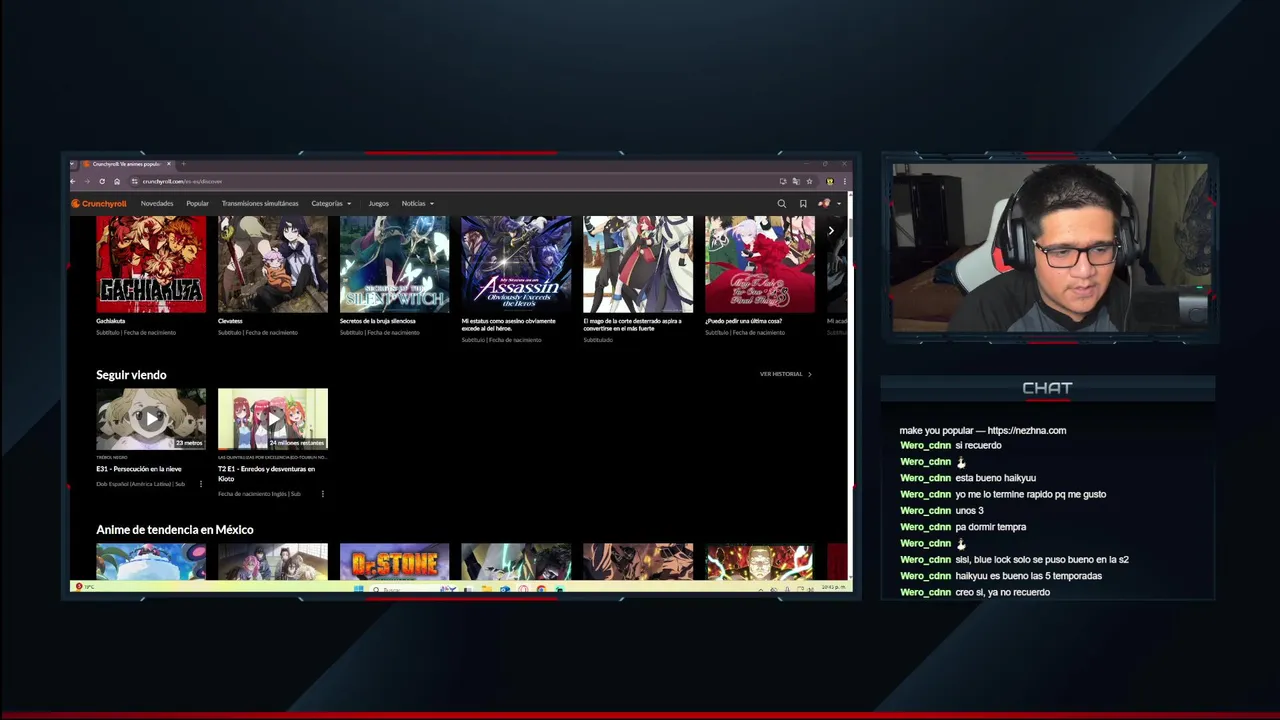This screenshot has height=720, width=1280.
Task: Play T2 E1 Enredos y desventuras thumbnail
Action: point(273,419)
